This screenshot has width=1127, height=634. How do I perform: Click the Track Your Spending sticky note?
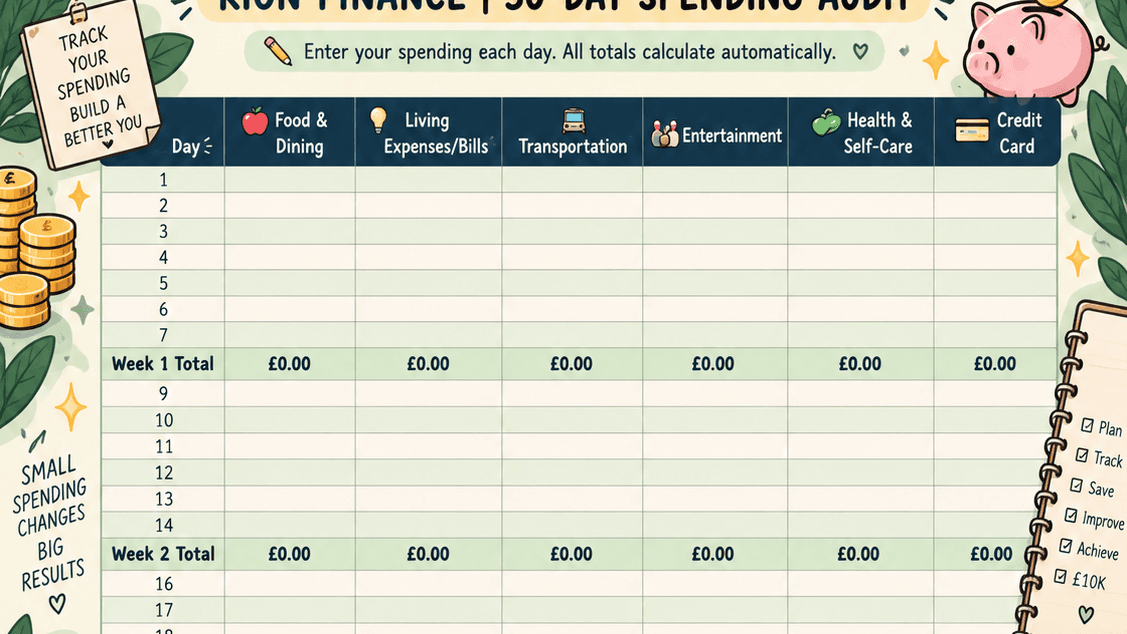coord(91,86)
